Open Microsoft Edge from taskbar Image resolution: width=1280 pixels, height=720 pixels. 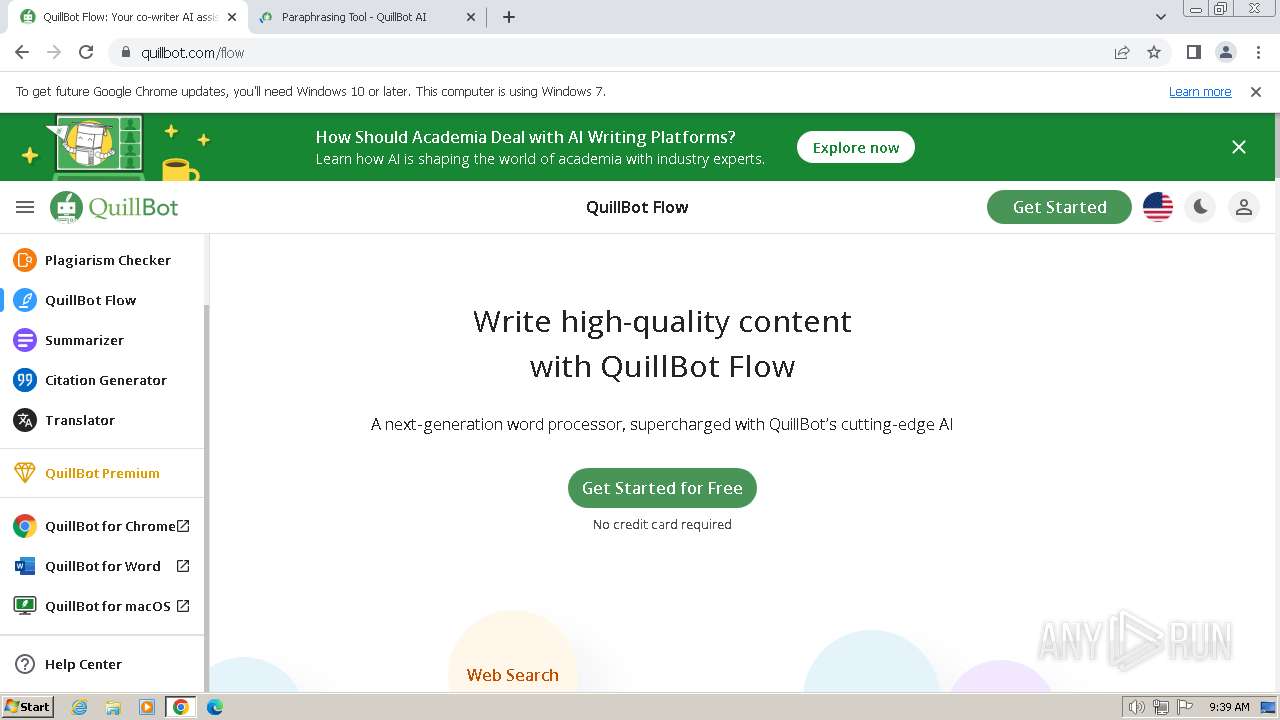[x=214, y=707]
